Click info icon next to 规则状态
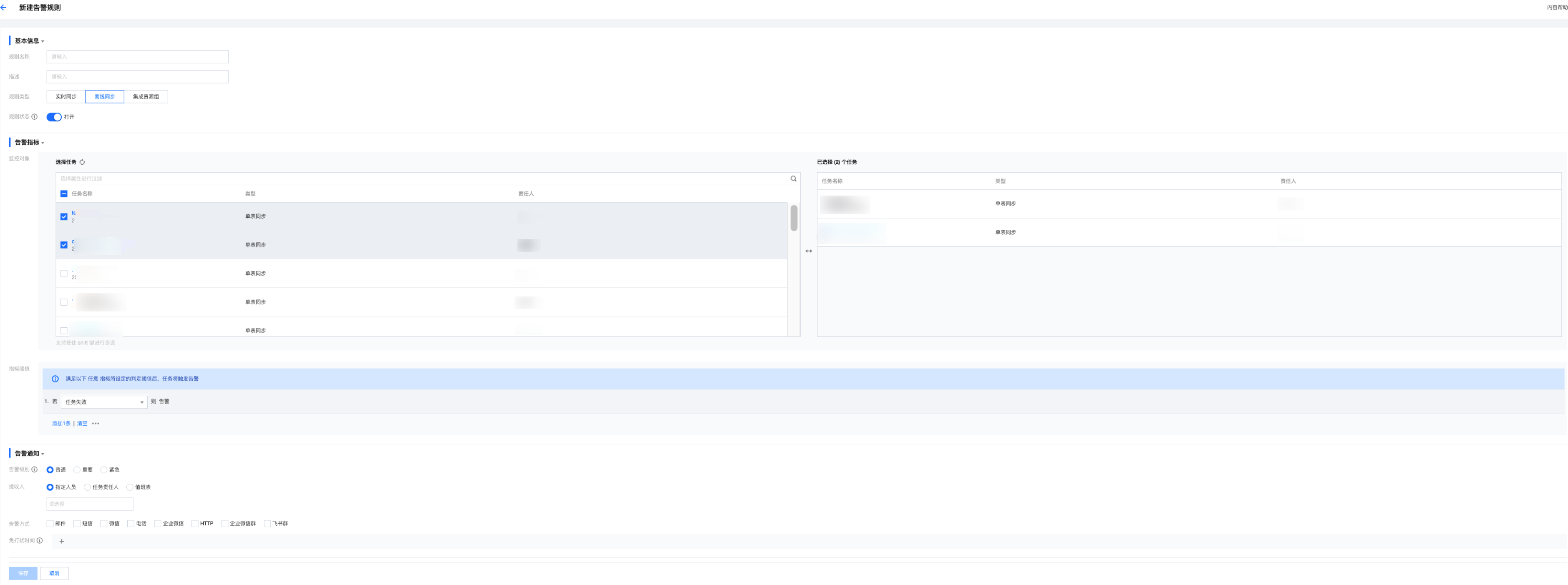 point(35,117)
